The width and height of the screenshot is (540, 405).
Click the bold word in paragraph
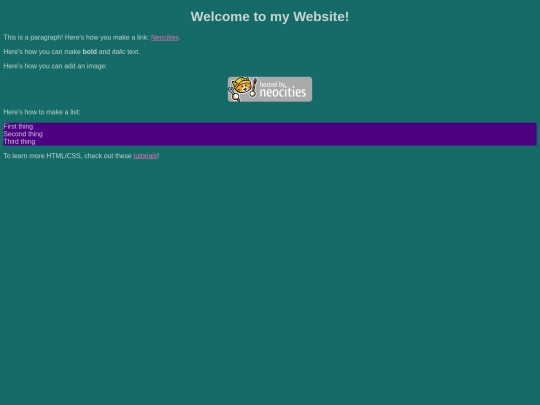point(90,52)
